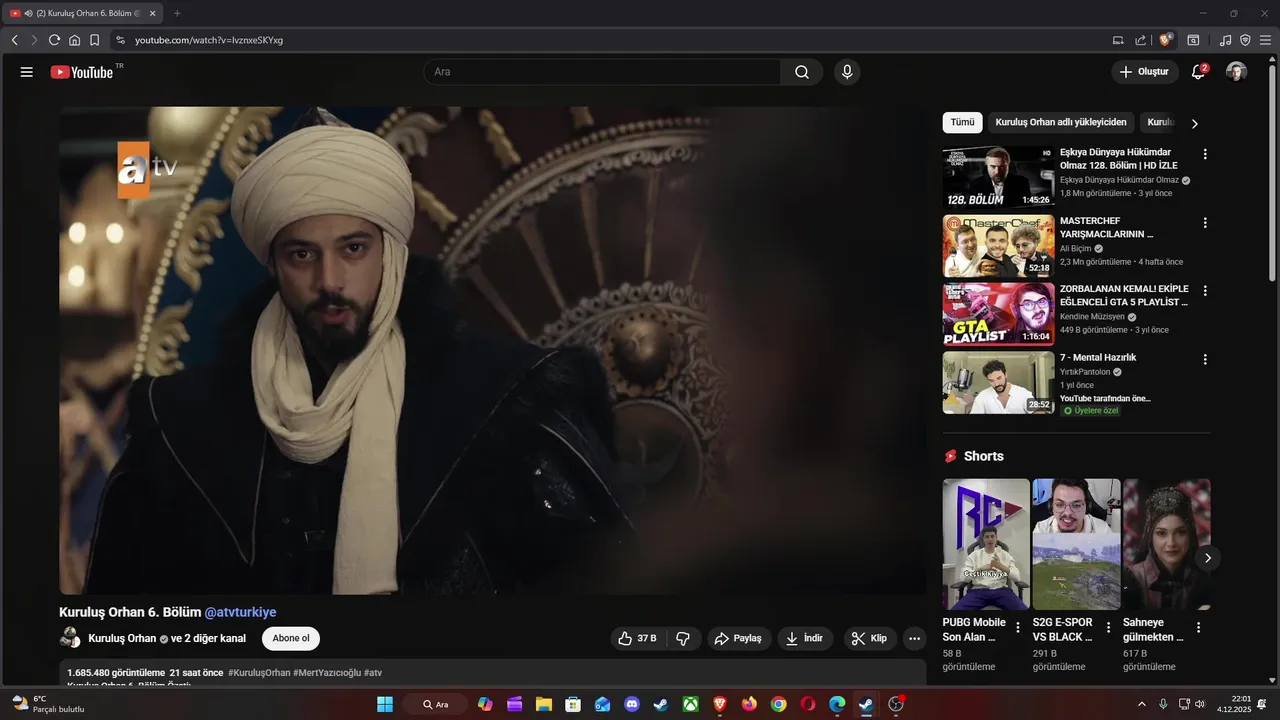Go to the YouTube home logo

[x=82, y=72]
